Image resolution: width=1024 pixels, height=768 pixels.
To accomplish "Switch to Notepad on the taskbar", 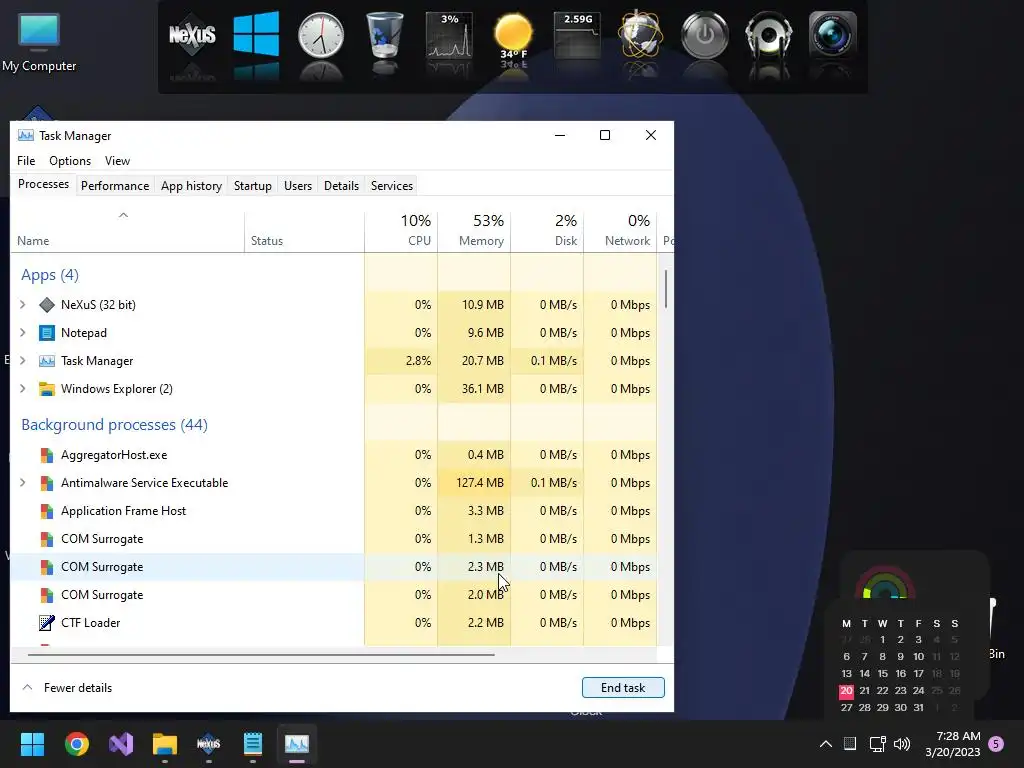I will tap(253, 743).
